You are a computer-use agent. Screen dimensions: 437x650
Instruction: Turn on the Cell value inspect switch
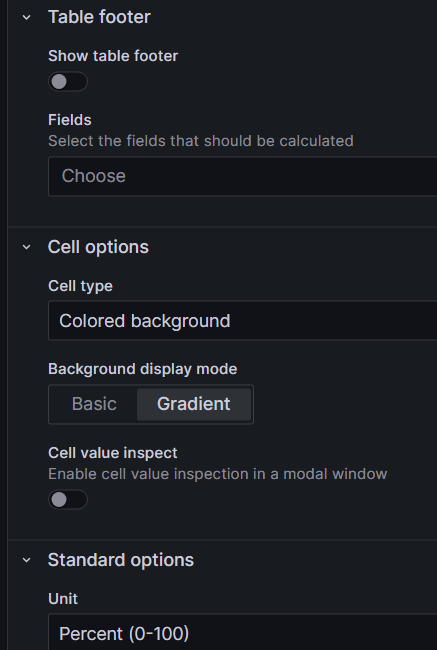(x=68, y=500)
